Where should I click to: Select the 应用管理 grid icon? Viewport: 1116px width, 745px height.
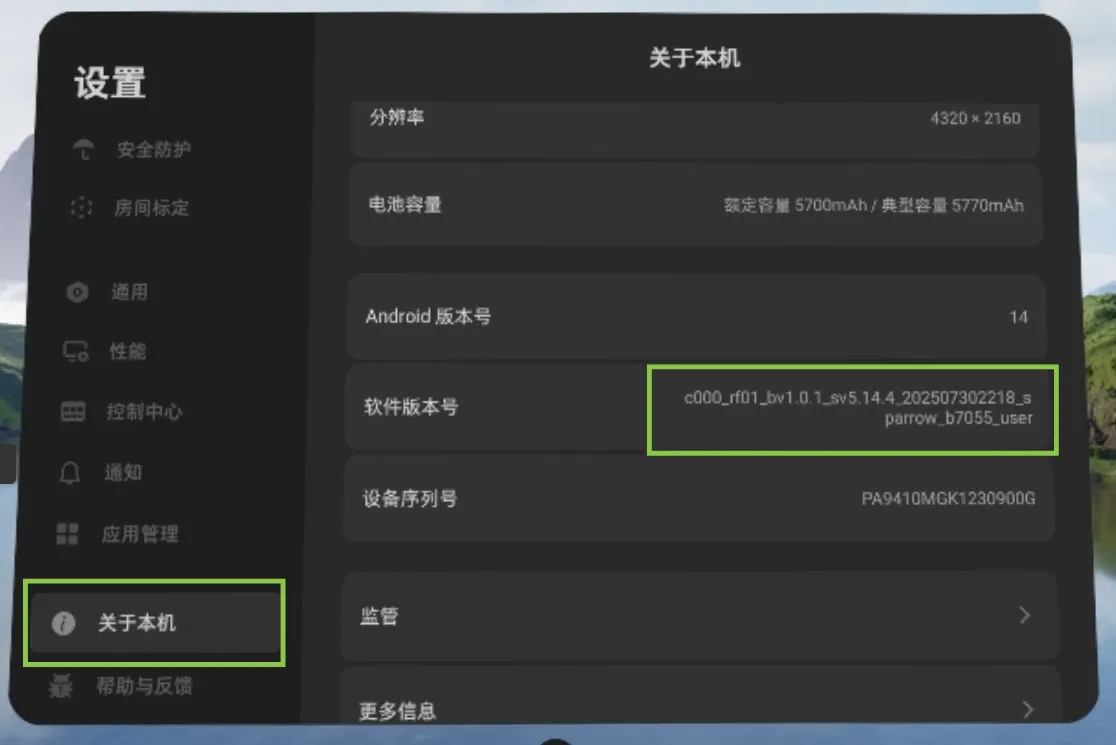[x=67, y=534]
